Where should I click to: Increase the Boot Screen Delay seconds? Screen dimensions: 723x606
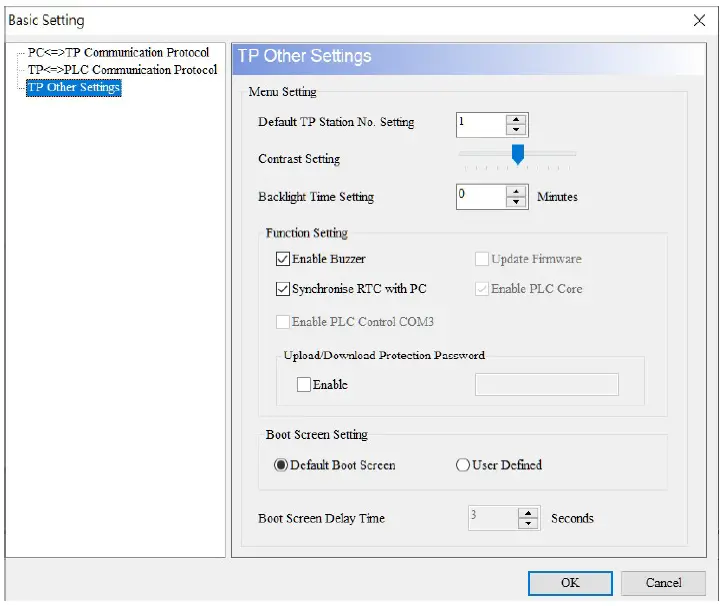tap(528, 513)
